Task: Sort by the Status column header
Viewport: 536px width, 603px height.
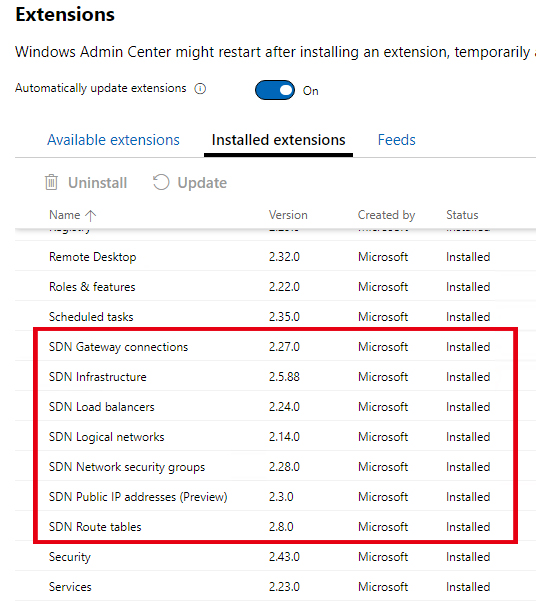Action: click(x=462, y=215)
